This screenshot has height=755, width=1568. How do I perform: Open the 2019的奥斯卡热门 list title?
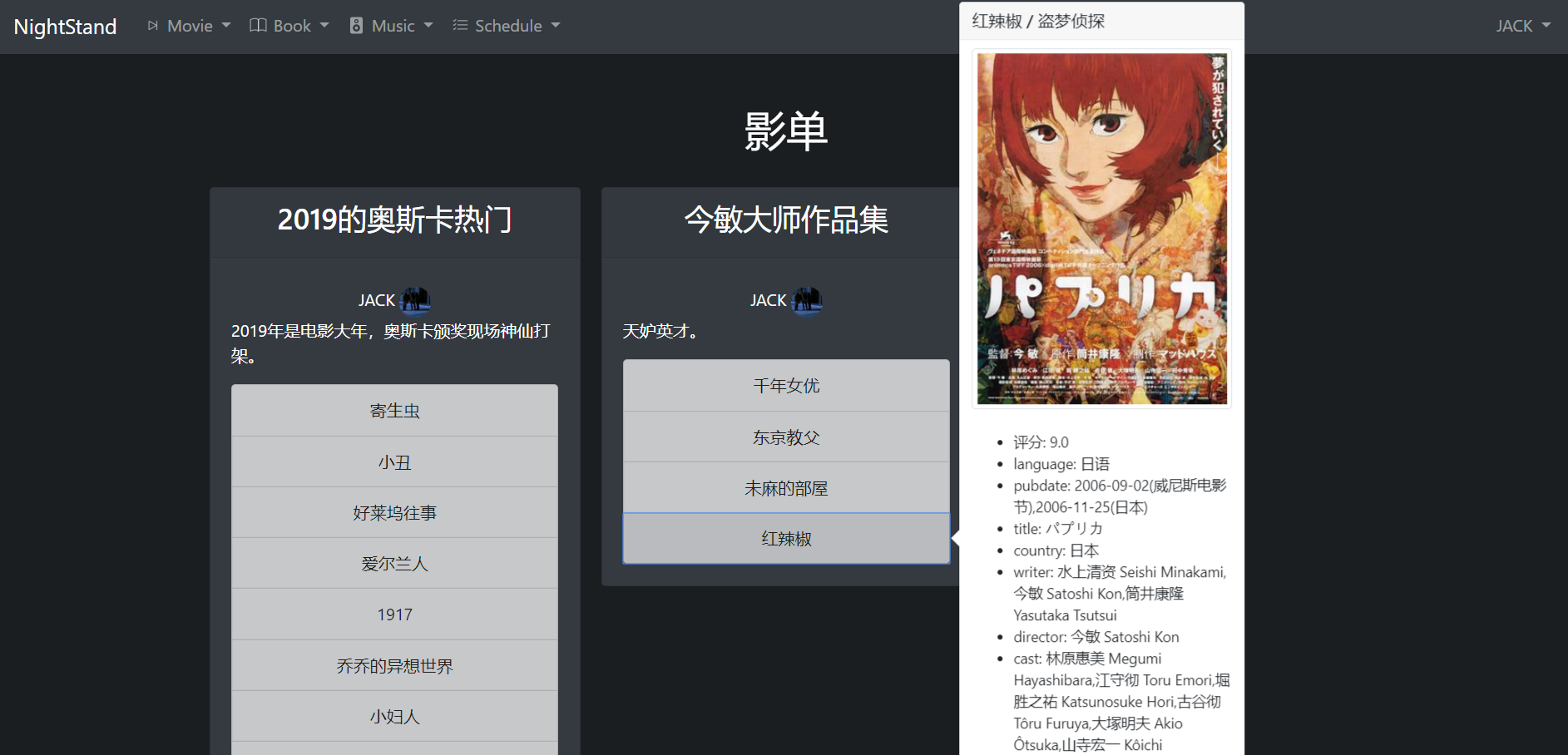[x=395, y=220]
